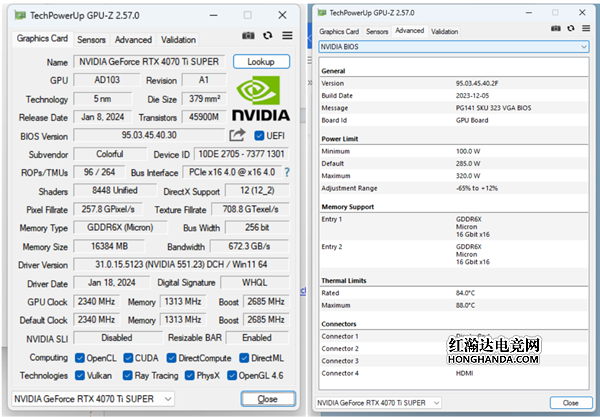
Task: Click the Memory Support Entry 1 row
Action: [x=453, y=226]
